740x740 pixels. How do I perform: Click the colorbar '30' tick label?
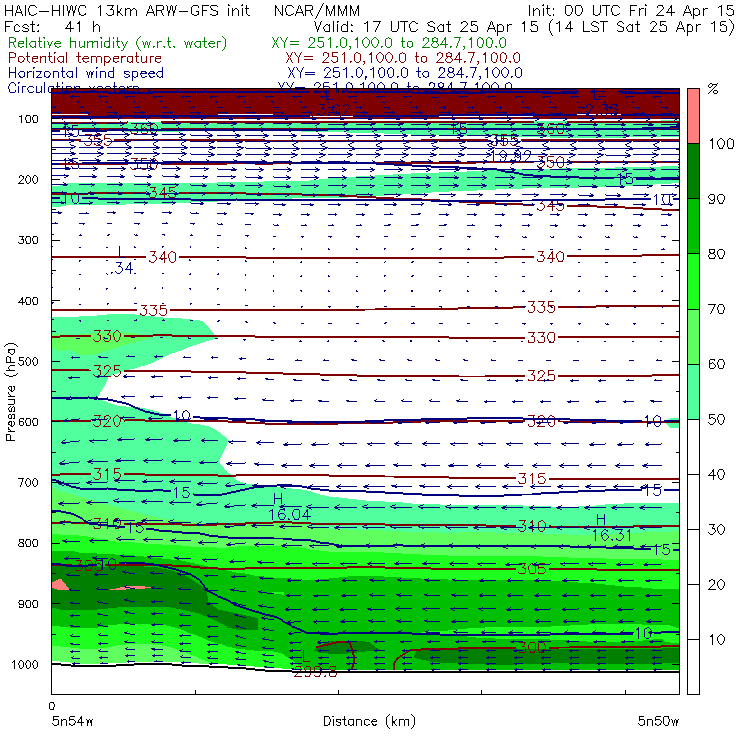(x=716, y=530)
